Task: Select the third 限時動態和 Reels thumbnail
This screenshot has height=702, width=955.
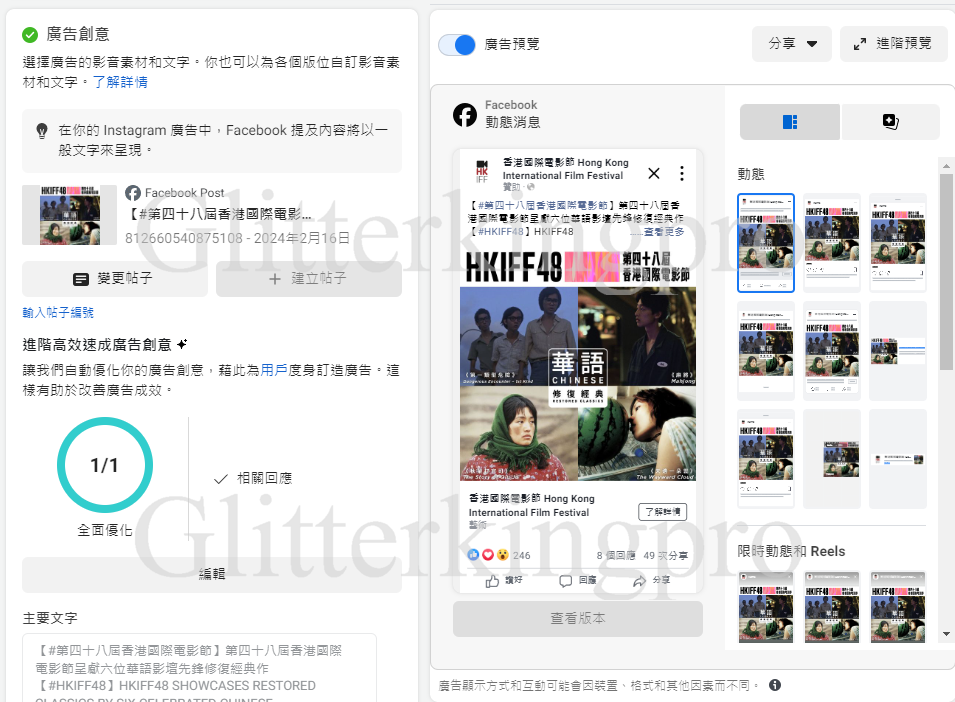Action: 898,608
